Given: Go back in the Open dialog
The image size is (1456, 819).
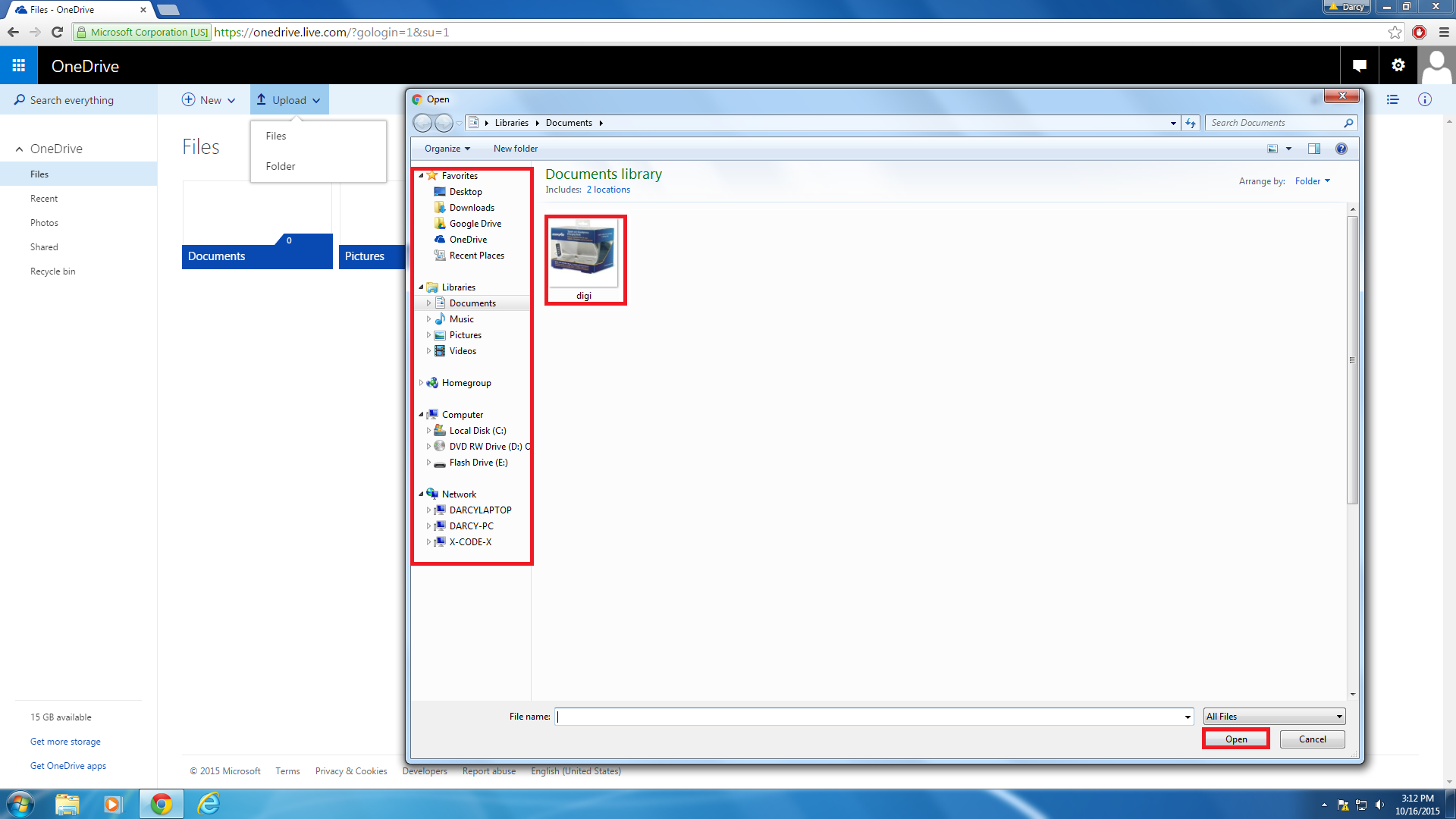Looking at the screenshot, I should 422,123.
